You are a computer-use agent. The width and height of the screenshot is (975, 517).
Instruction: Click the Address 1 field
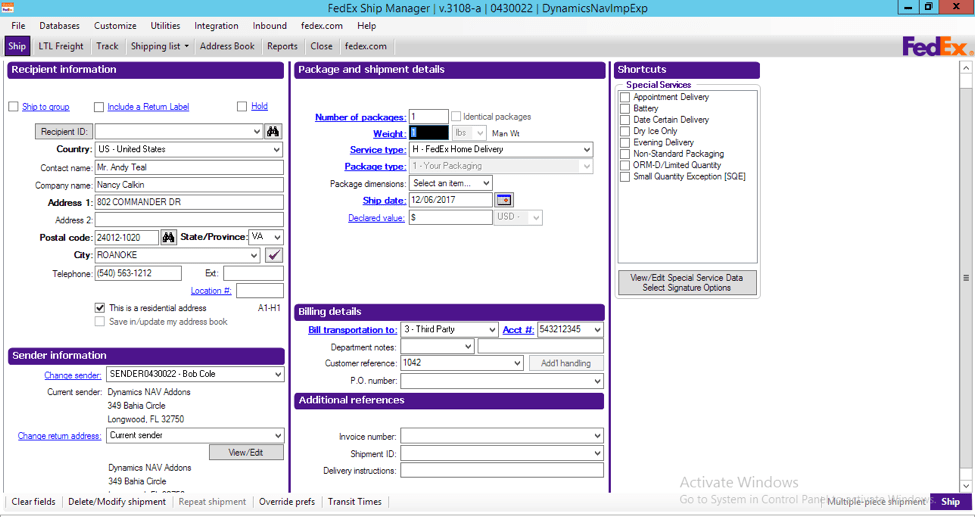tap(189, 202)
